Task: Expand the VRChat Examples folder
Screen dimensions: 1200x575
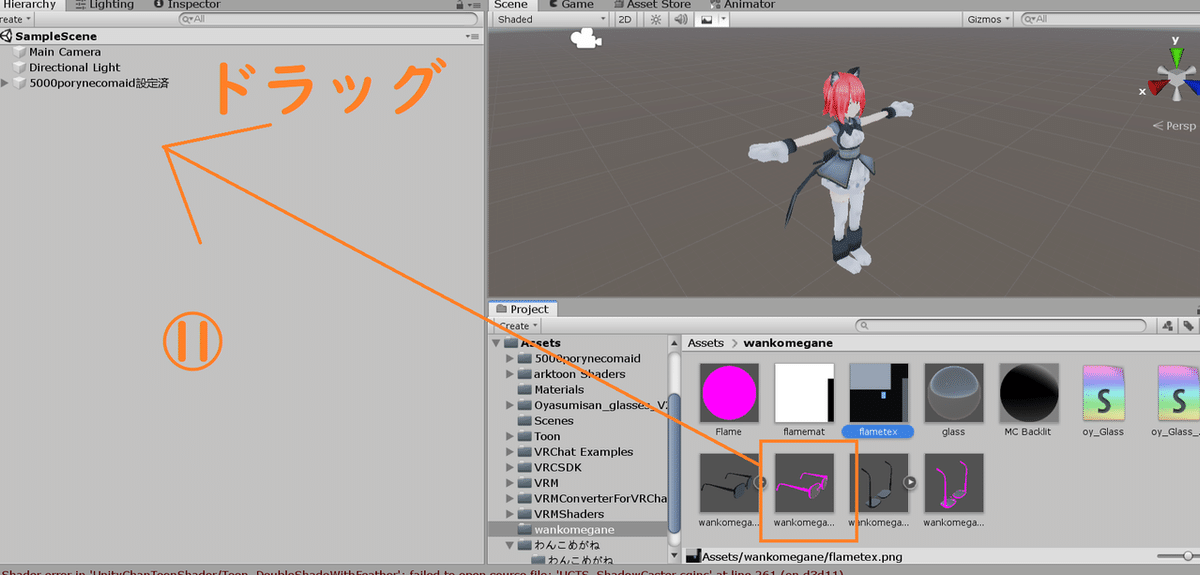Action: tap(510, 452)
